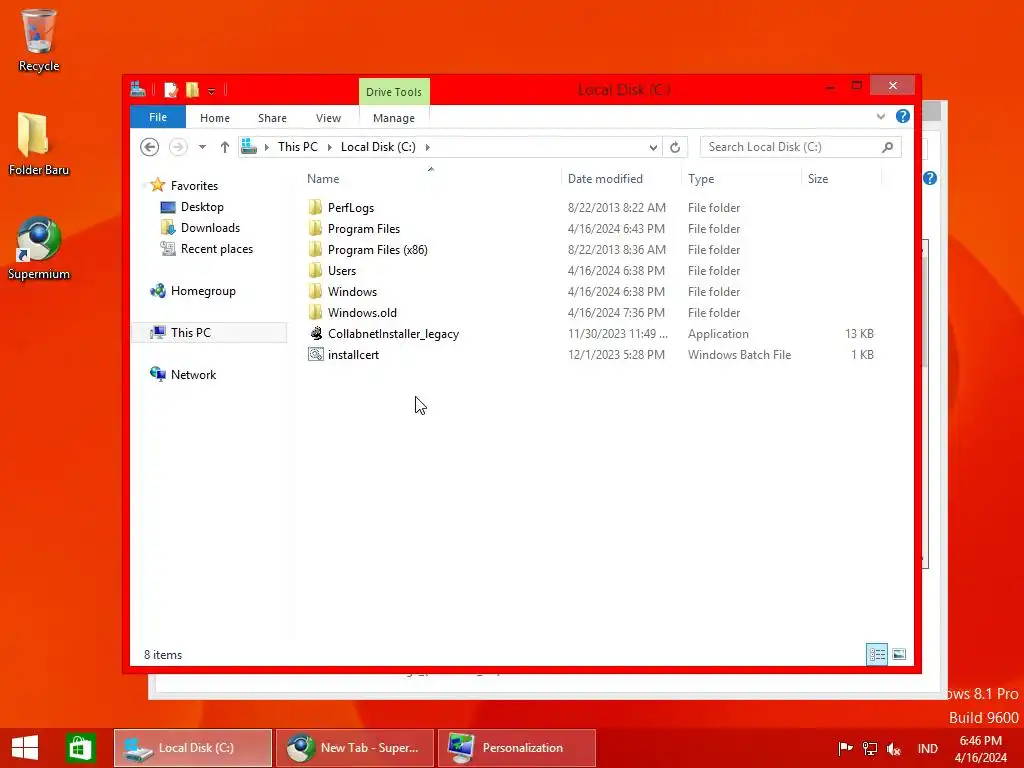Click the 11/30/2023 date of CollabnetInstaller_legacy
The height and width of the screenshot is (768, 1024).
[x=617, y=334]
